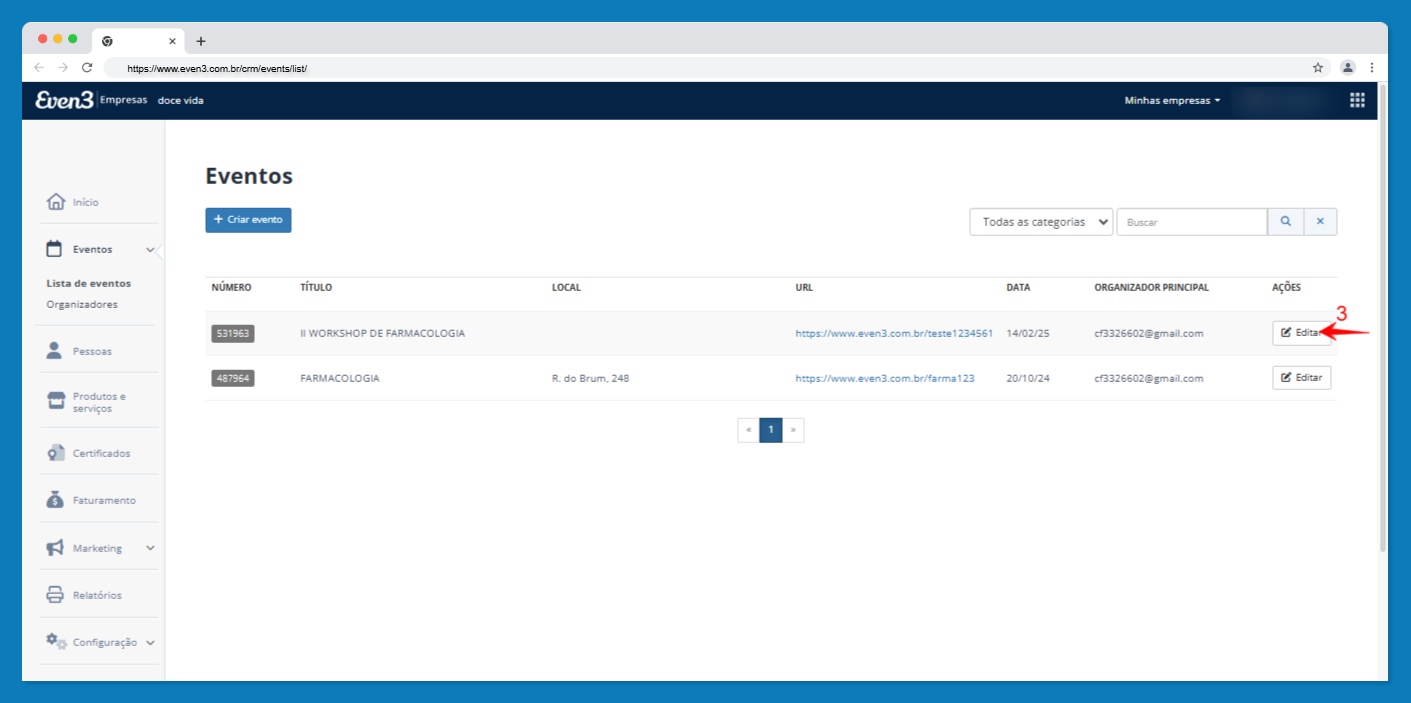Viewport: 1411px width, 703px height.
Task: Open Produtos e serviços in sidebar
Action: [x=98, y=402]
